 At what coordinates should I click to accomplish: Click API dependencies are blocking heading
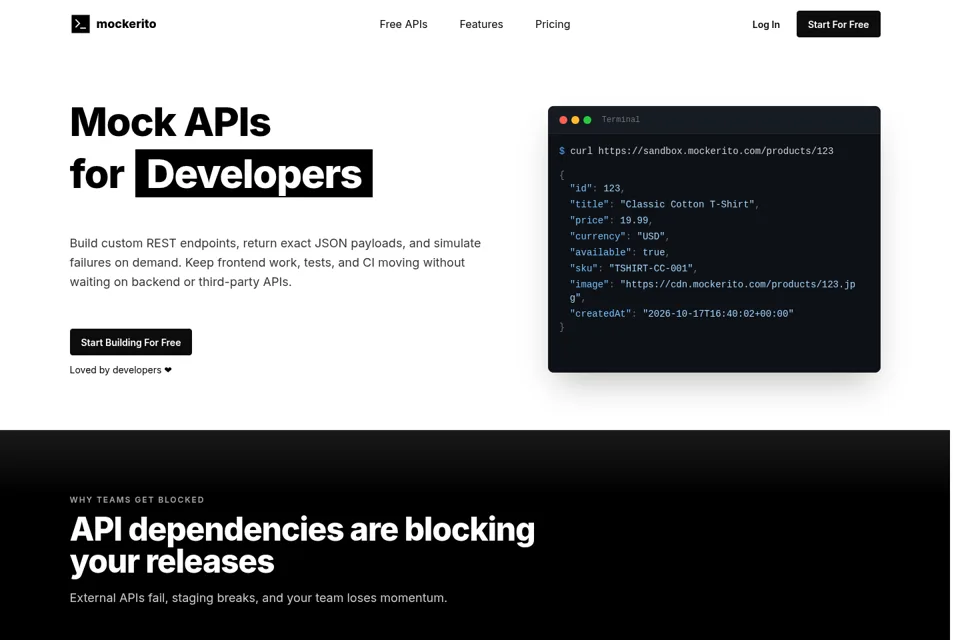[x=302, y=545]
